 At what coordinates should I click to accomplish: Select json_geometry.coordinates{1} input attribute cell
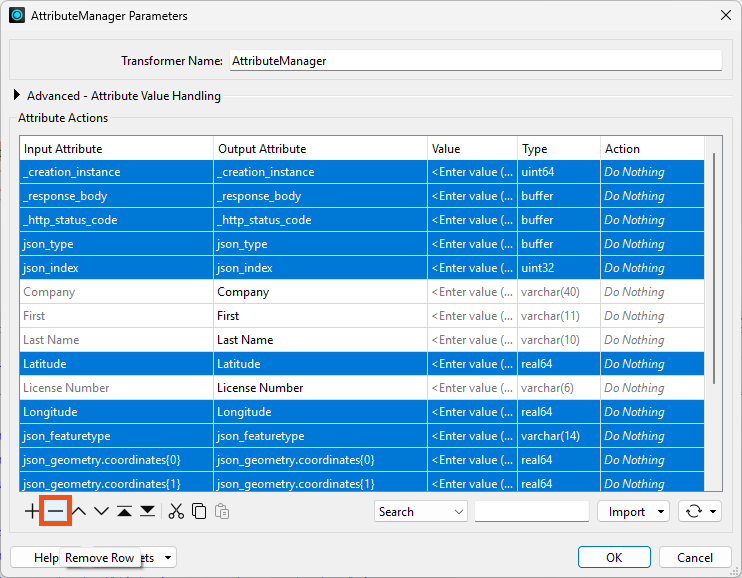pyautogui.click(x=116, y=482)
